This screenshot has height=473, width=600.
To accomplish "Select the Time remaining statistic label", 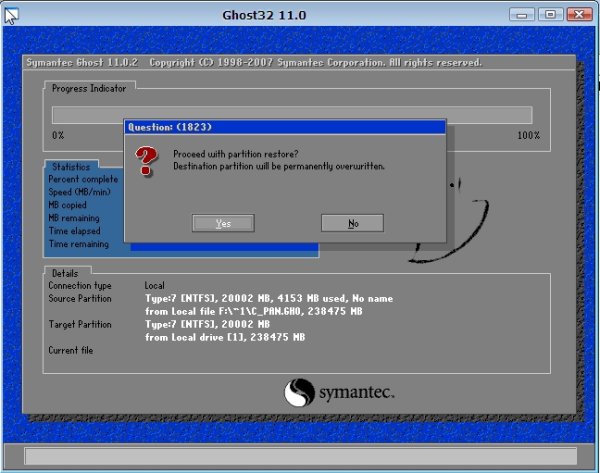I will point(79,244).
